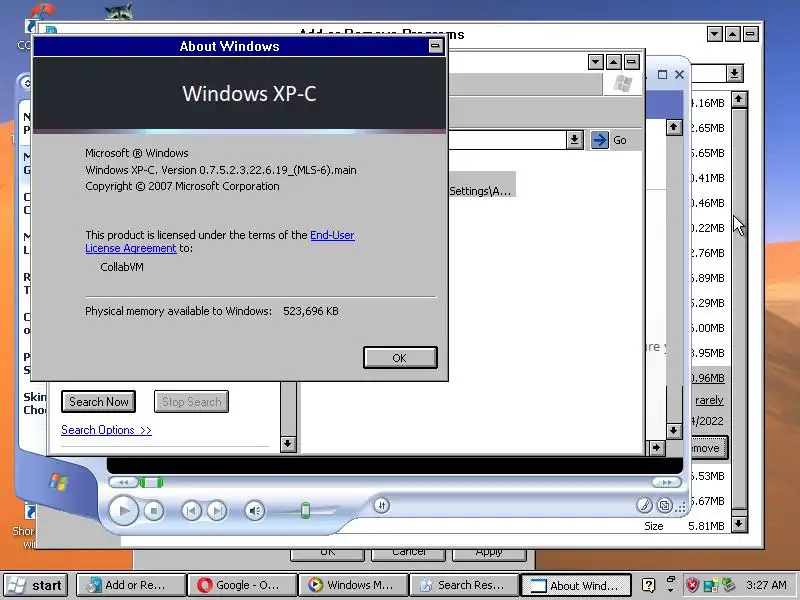This screenshot has height=600, width=800.
Task: Skip to next track in Media Player
Action: 217,510
